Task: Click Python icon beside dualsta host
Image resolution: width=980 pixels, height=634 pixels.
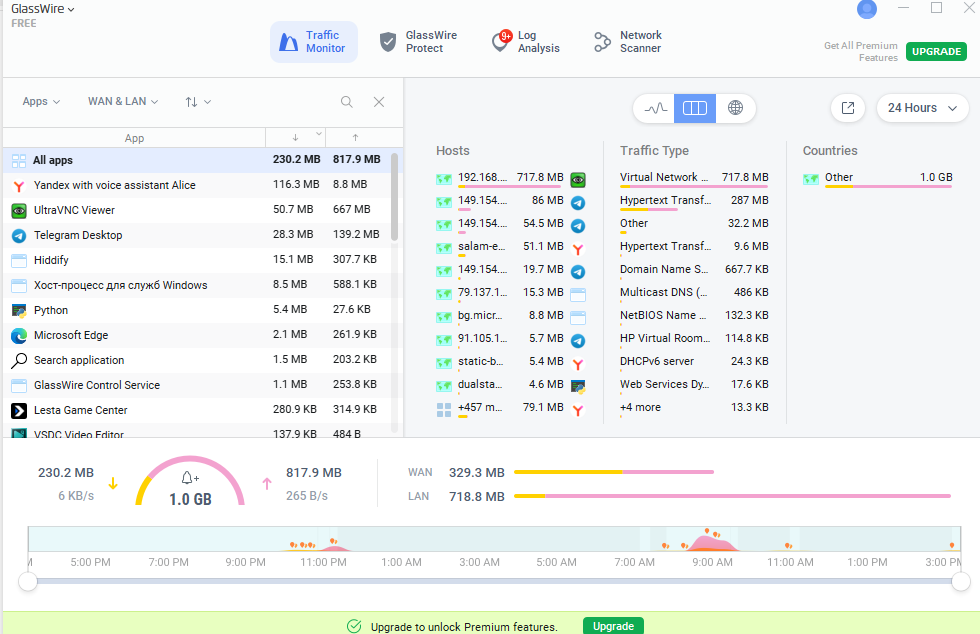Action: 578,386
